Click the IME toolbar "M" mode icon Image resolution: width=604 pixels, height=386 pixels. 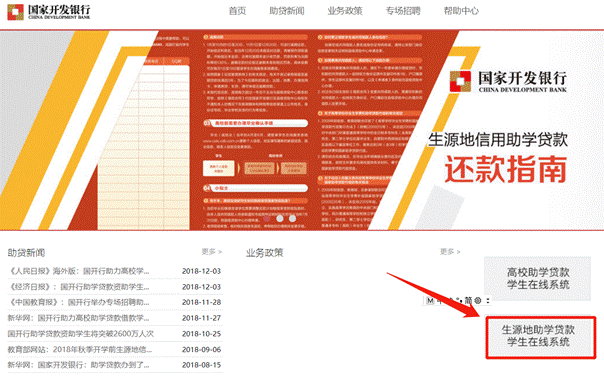pos(430,300)
